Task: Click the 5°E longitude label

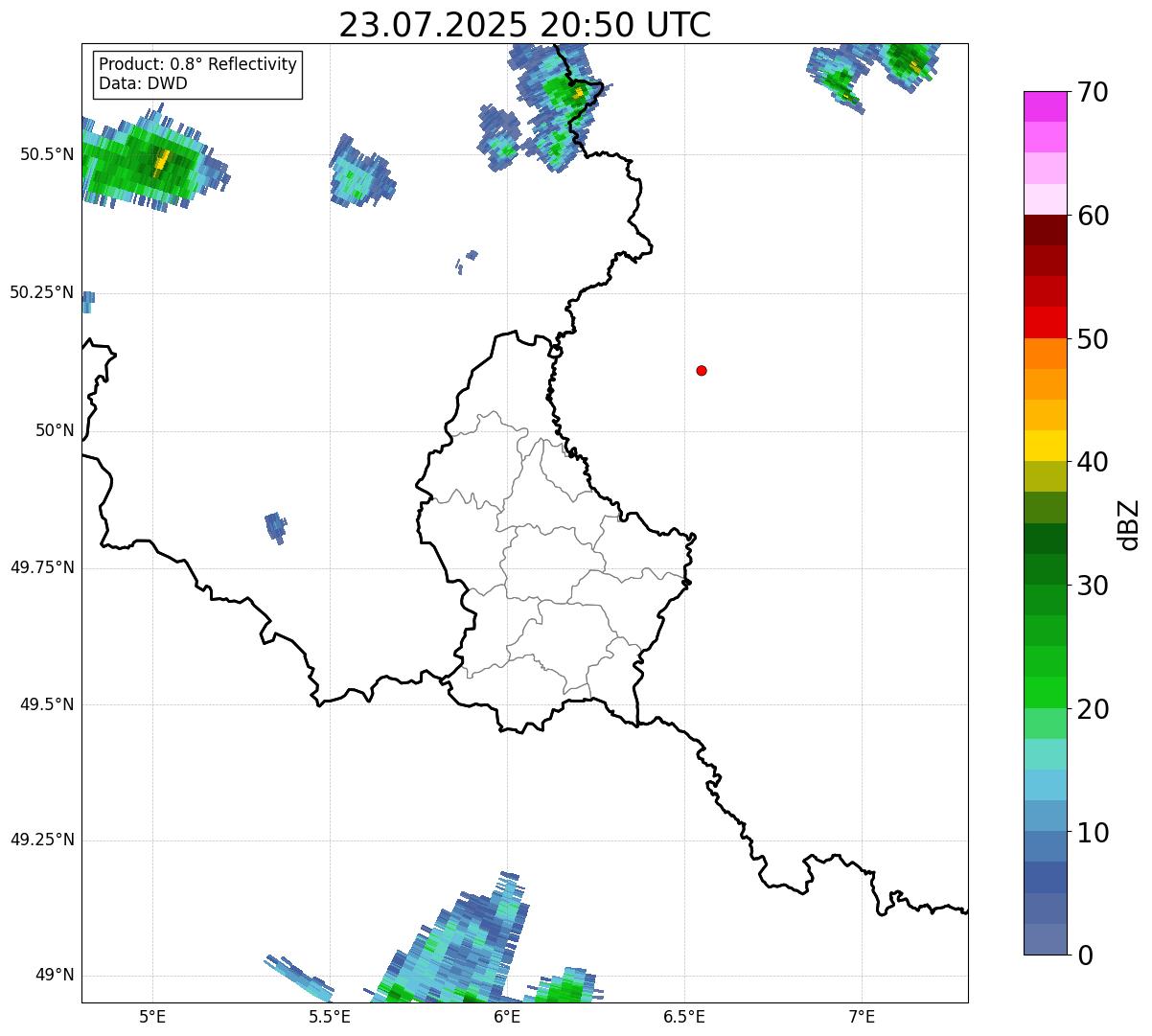Action: (x=152, y=1016)
